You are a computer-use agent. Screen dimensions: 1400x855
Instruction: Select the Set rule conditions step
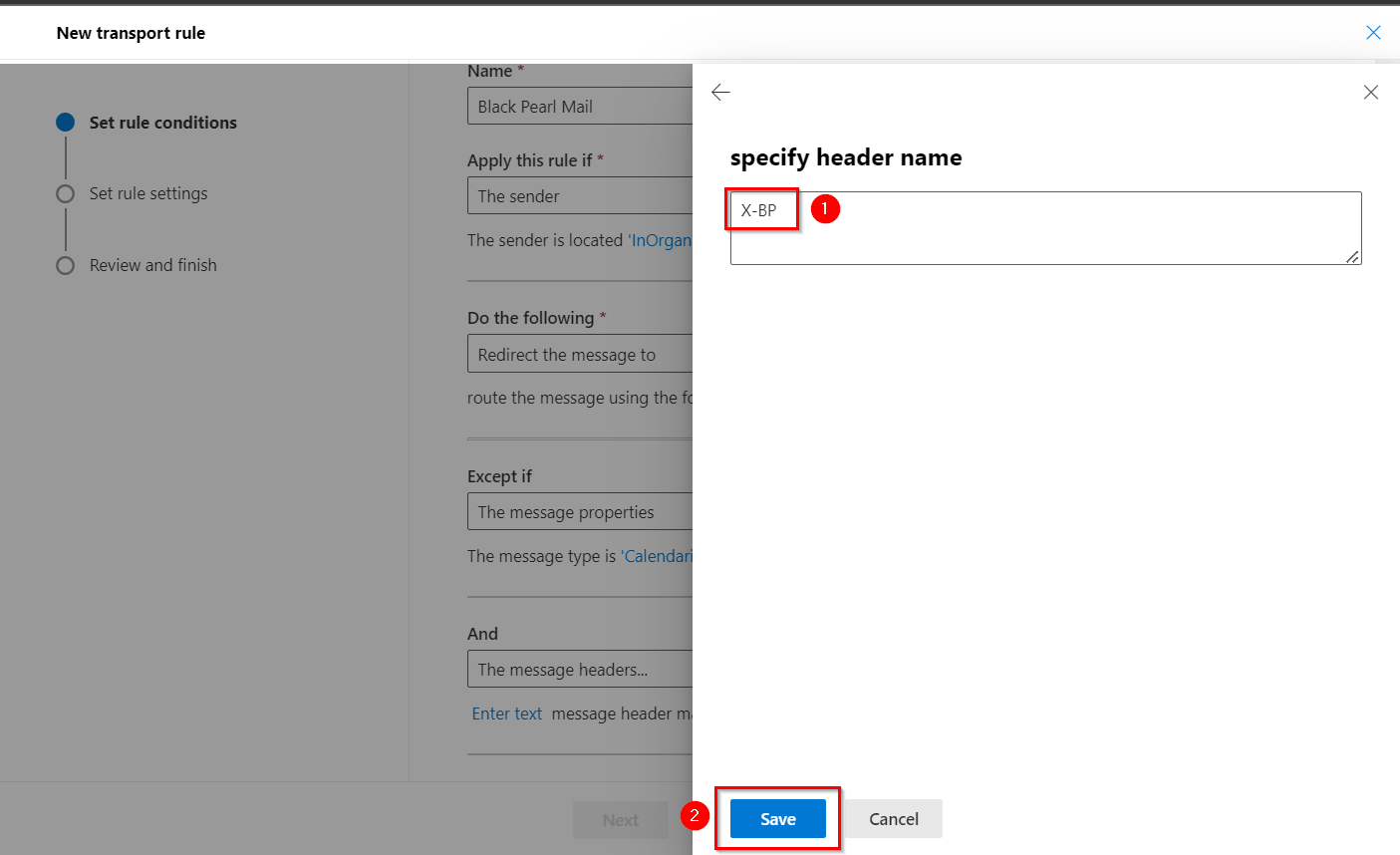pos(162,123)
